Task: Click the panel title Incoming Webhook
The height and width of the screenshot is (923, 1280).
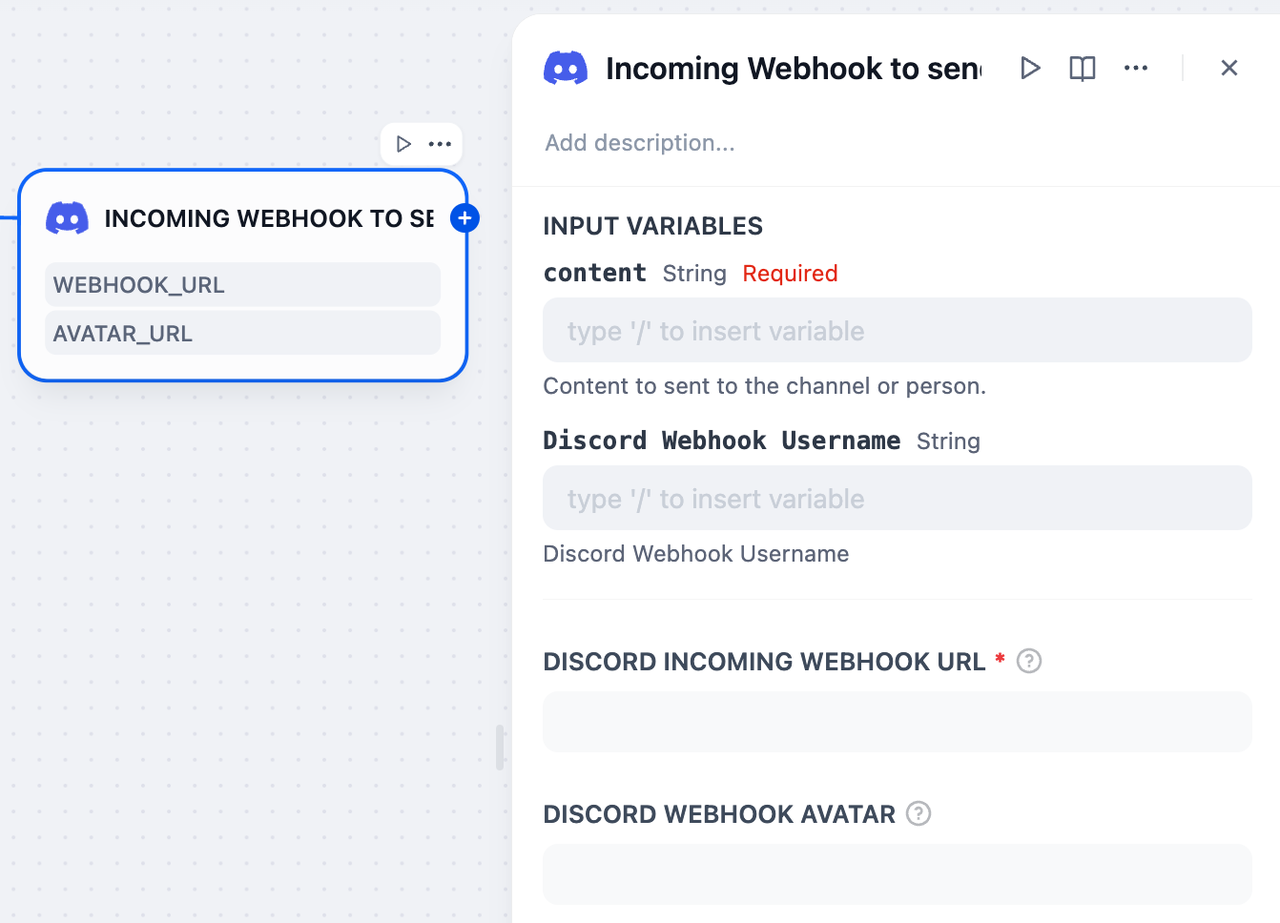Action: pyautogui.click(x=793, y=68)
